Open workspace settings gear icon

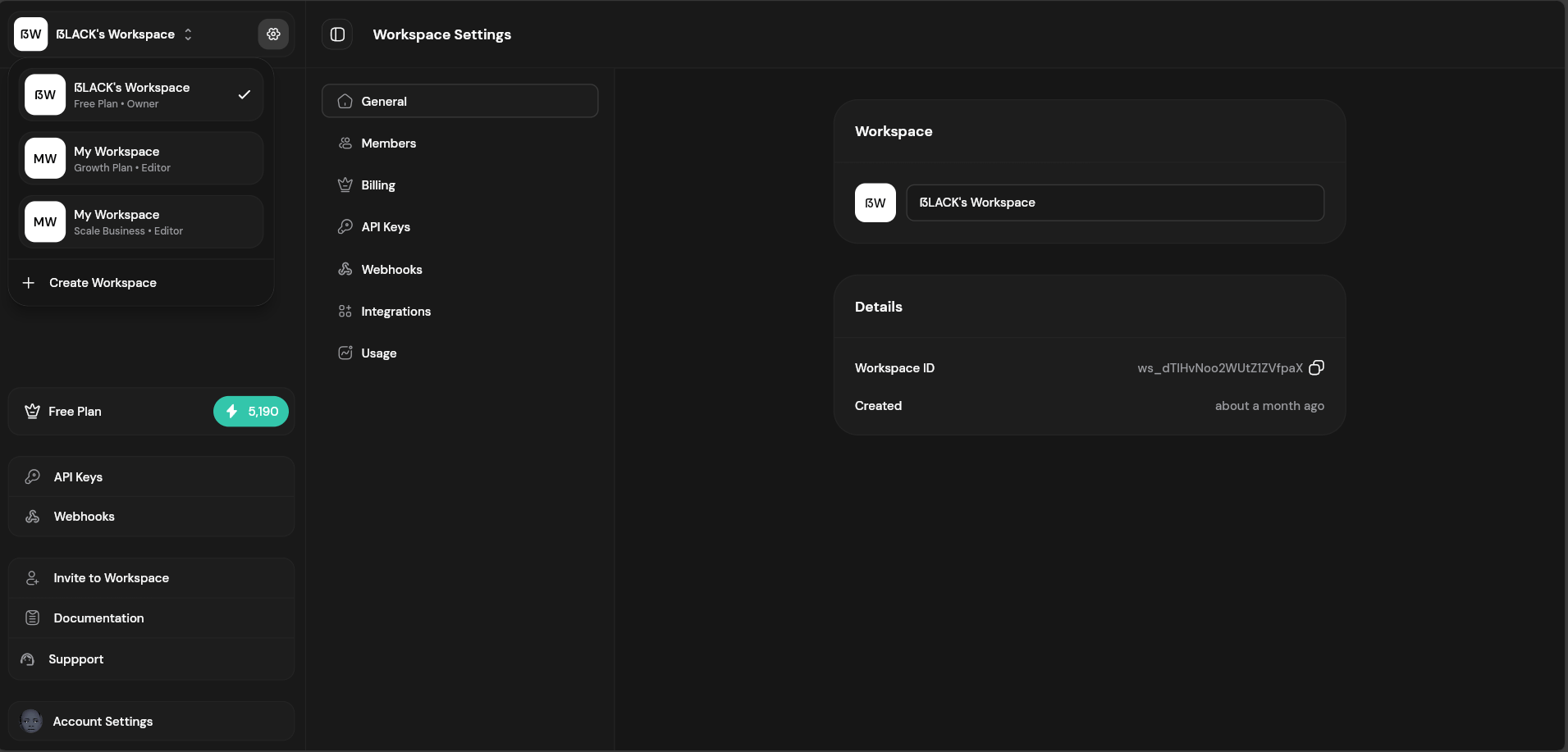[273, 34]
